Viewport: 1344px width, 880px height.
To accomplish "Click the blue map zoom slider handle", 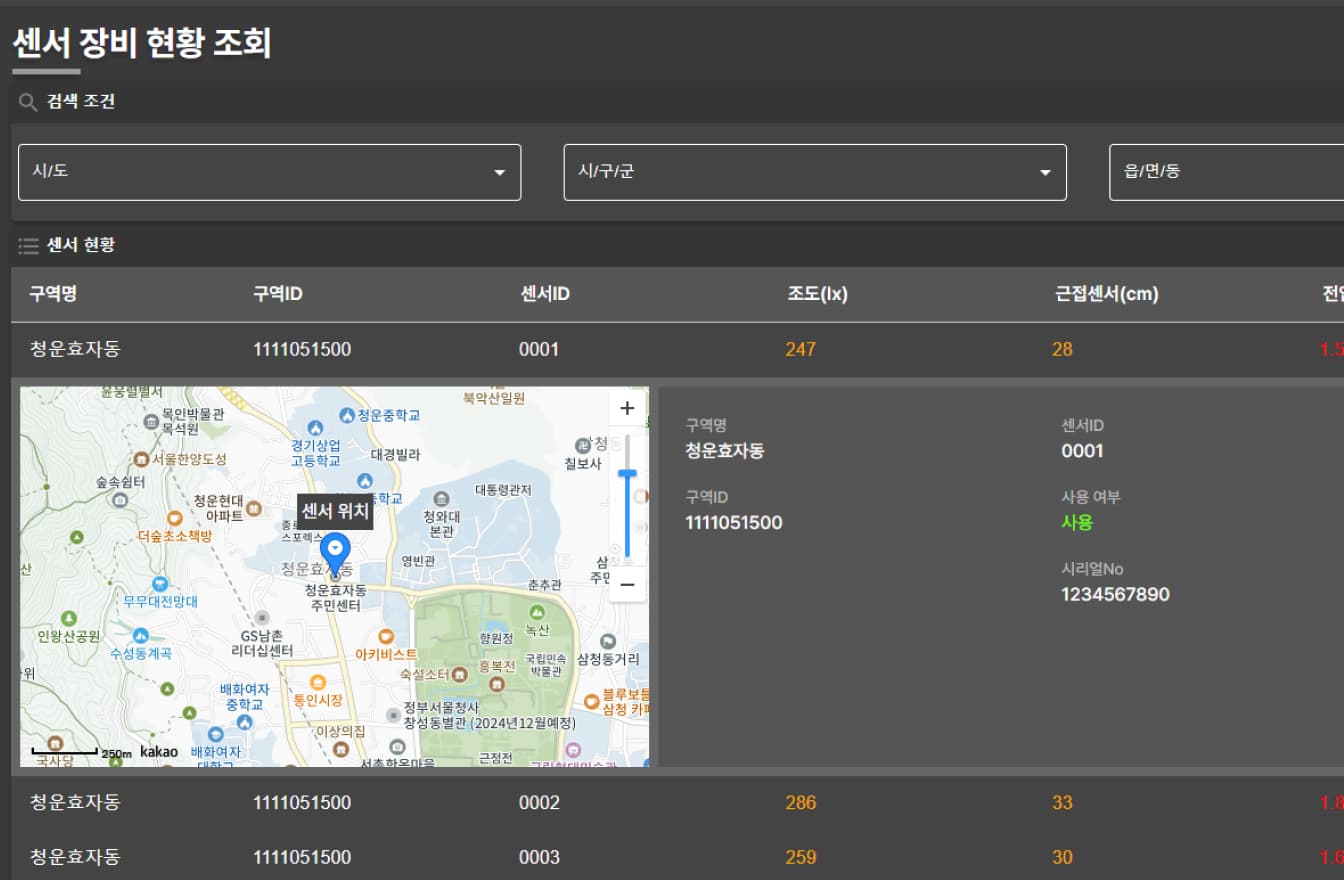I will (x=627, y=473).
